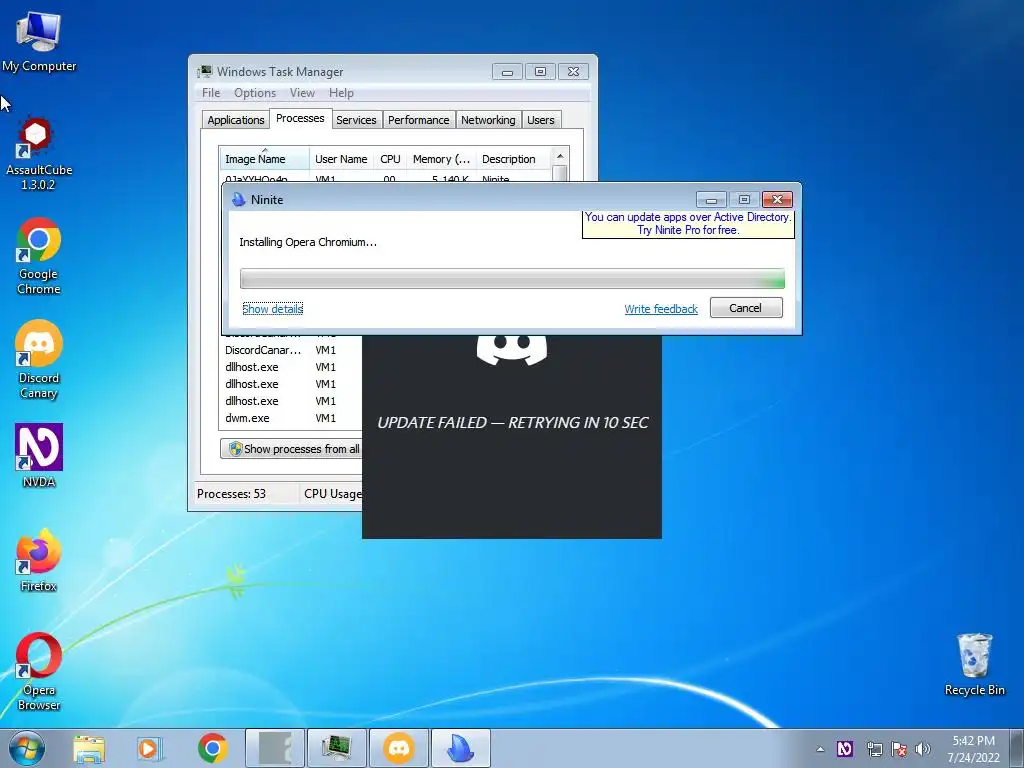Open Discord Canary desktop shortcut
1024x768 pixels.
(39, 360)
